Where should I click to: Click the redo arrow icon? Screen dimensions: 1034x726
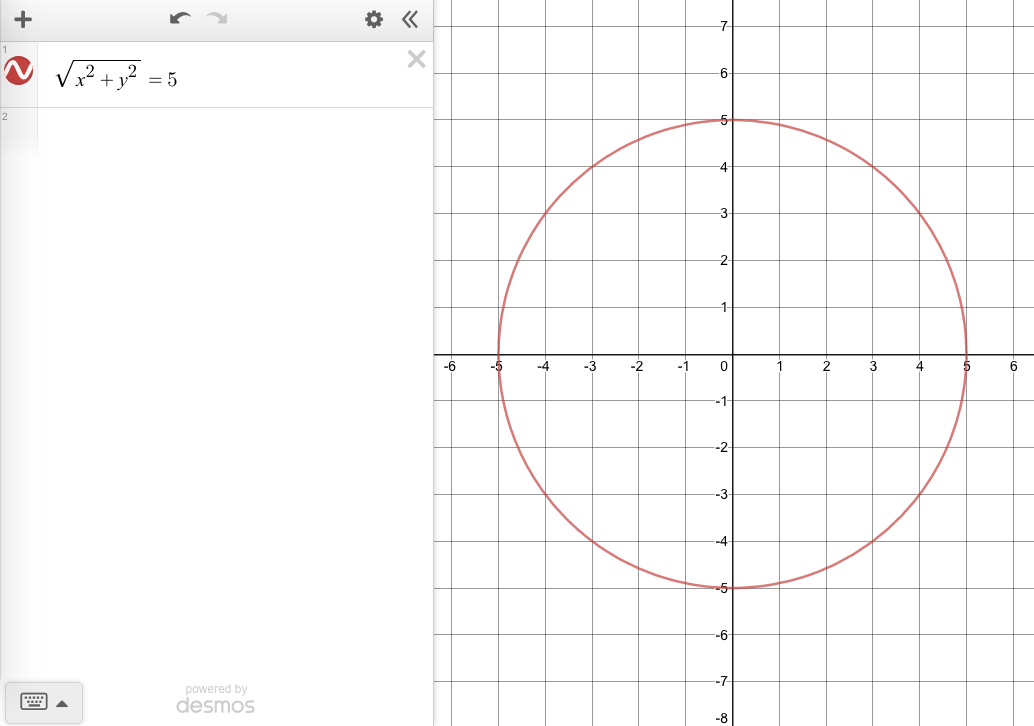[215, 19]
